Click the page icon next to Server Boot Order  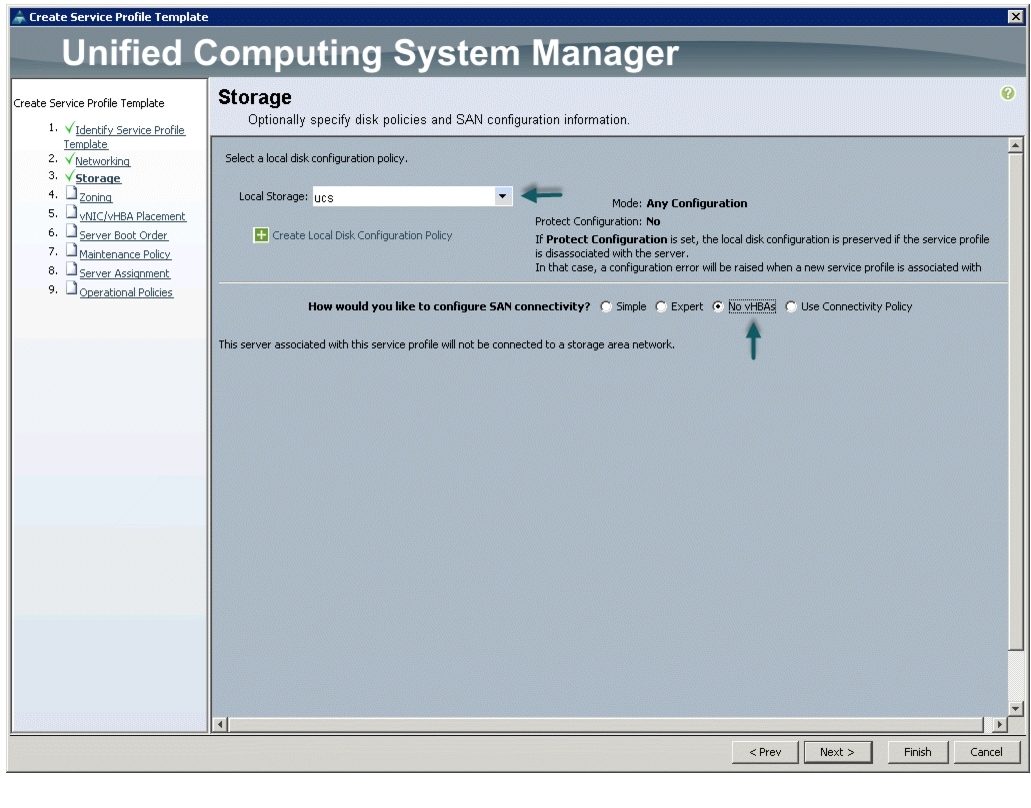[72, 233]
